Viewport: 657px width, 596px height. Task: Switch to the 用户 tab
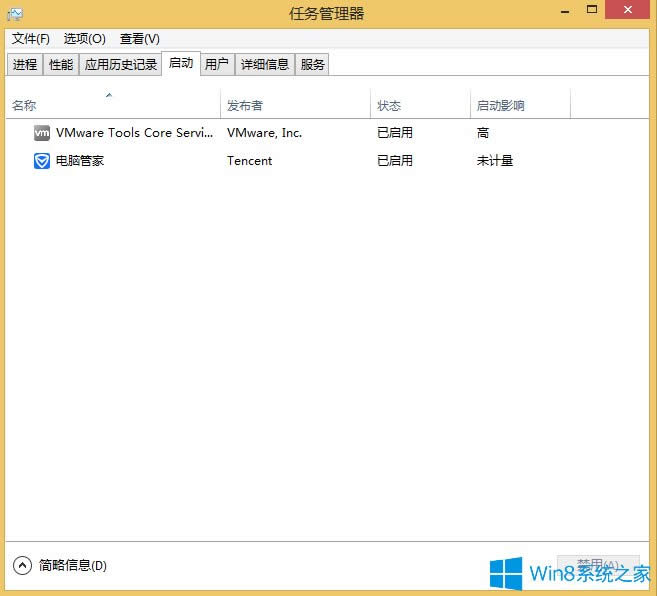[x=217, y=65]
